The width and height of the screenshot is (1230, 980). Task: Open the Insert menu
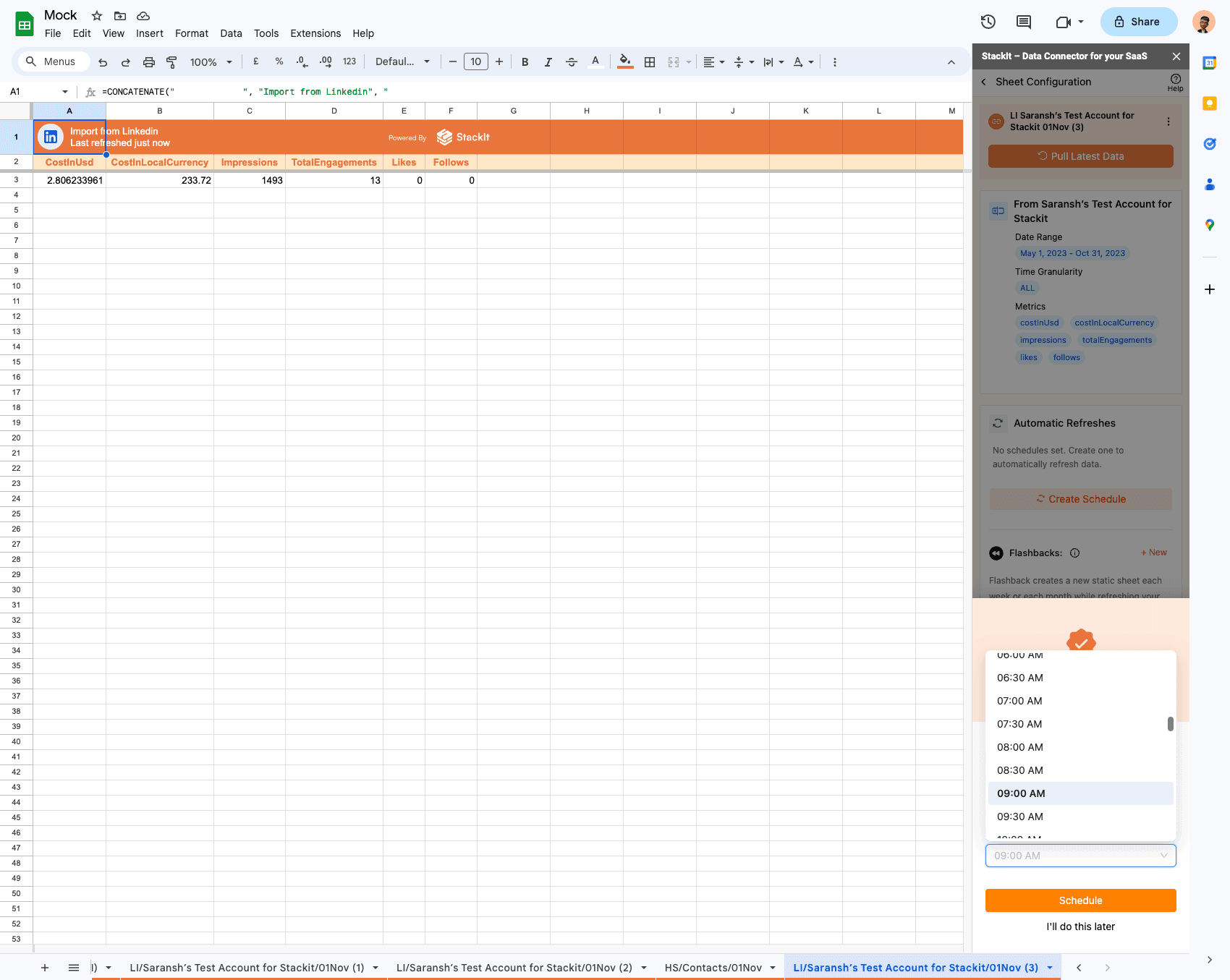[x=150, y=33]
